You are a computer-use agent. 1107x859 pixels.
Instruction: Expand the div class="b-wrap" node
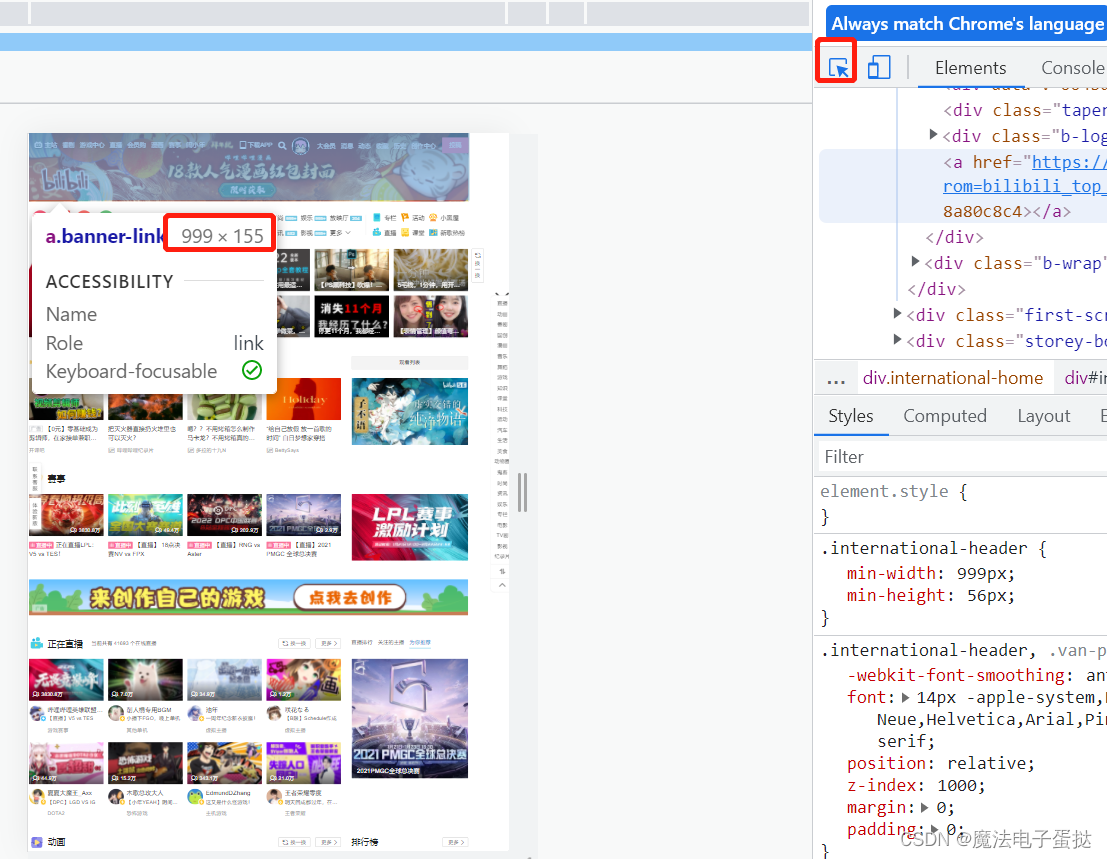pos(916,262)
